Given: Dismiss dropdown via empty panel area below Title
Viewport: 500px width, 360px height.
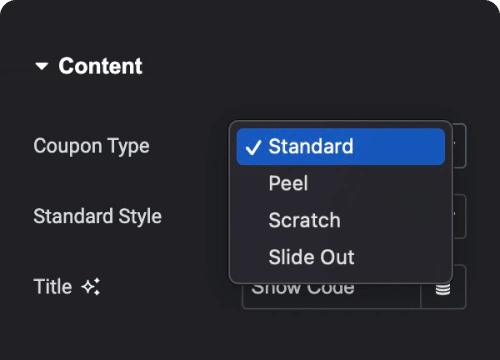Looking at the screenshot, I should pyautogui.click(x=250, y=335).
